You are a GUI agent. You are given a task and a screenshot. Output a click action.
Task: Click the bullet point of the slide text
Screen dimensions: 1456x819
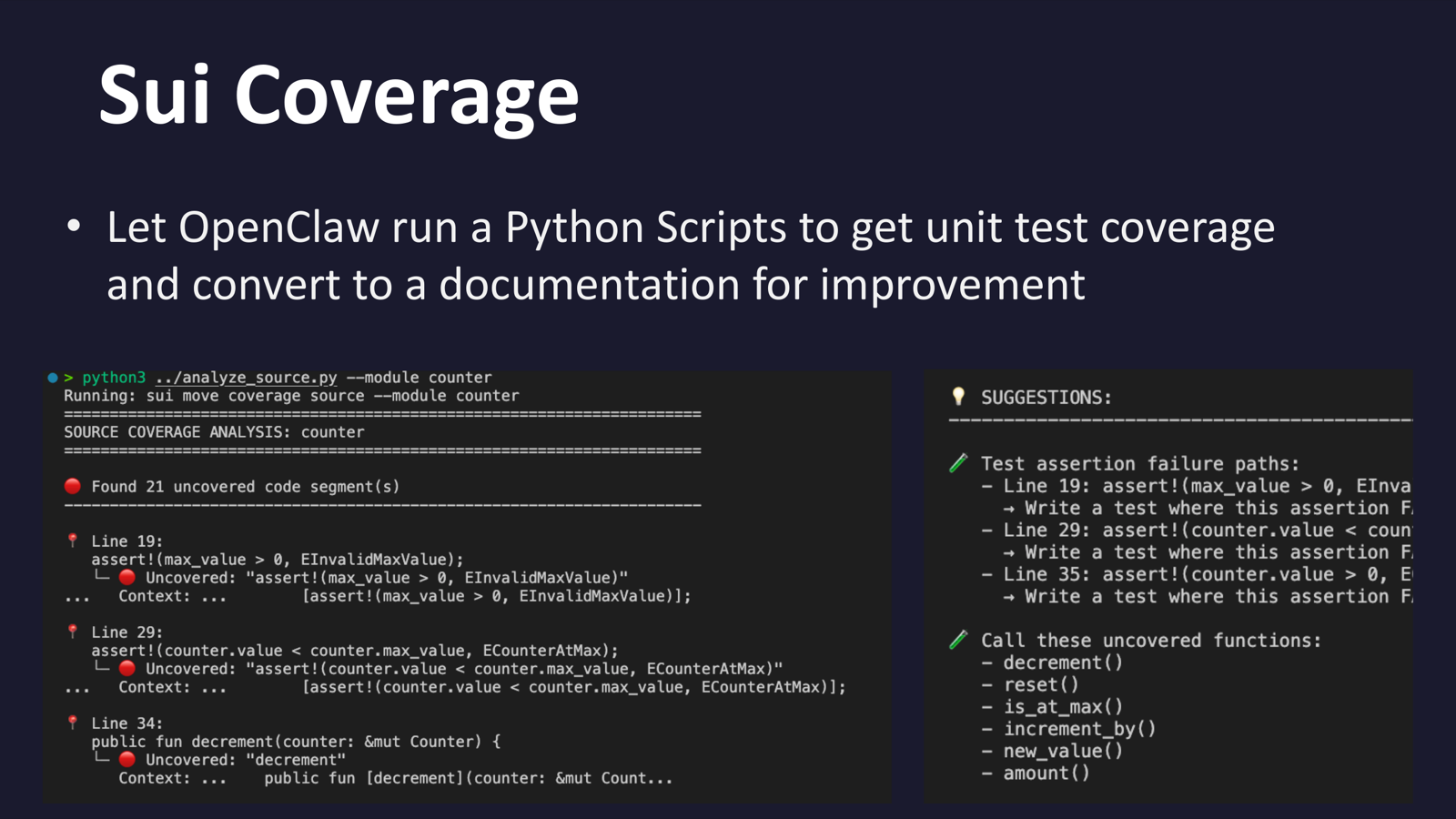pyautogui.click(x=73, y=223)
